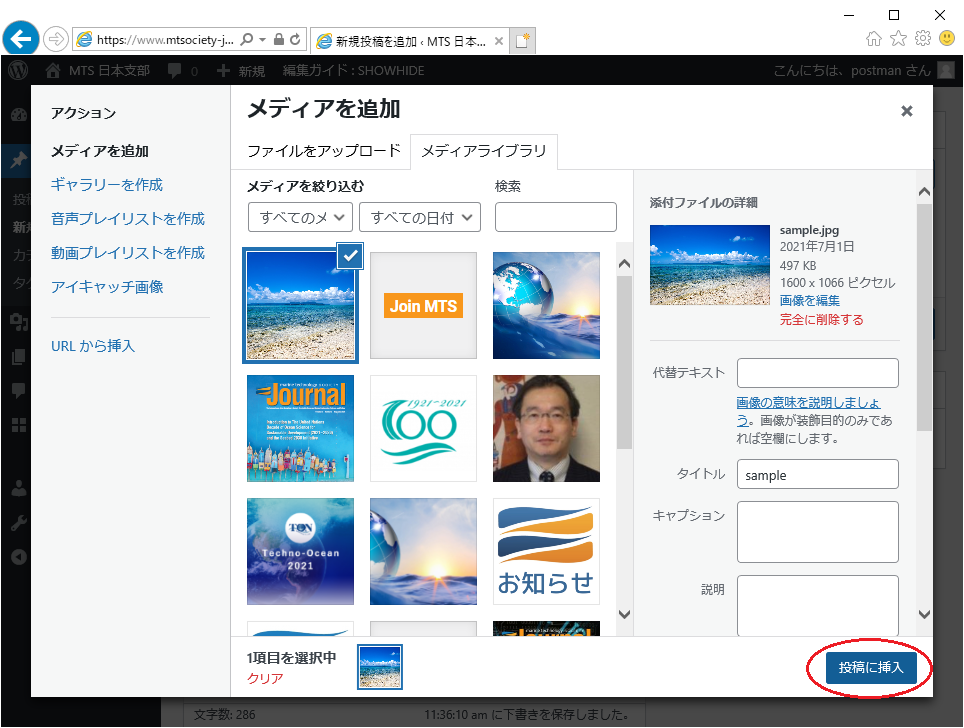Select the メディアライブラリ tab
The height and width of the screenshot is (728, 964).
(x=484, y=151)
